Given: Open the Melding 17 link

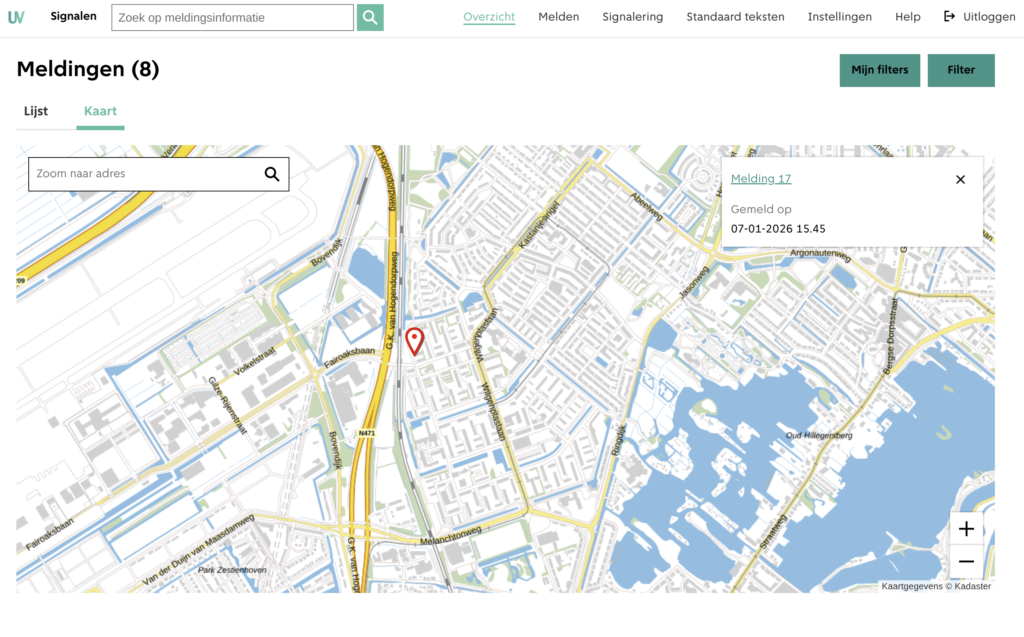Looking at the screenshot, I should pos(761,179).
